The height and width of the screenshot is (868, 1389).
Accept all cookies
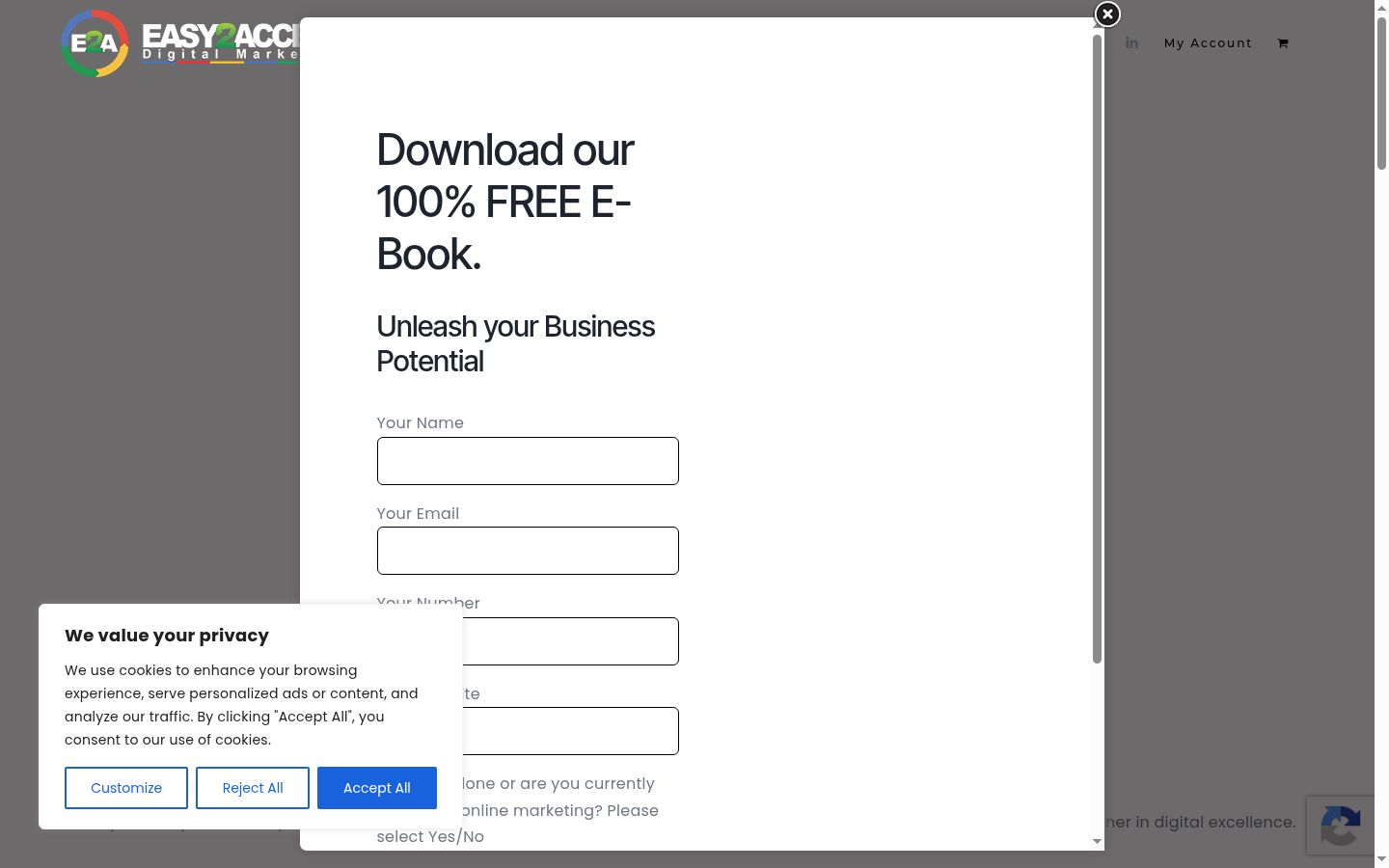[x=377, y=788]
